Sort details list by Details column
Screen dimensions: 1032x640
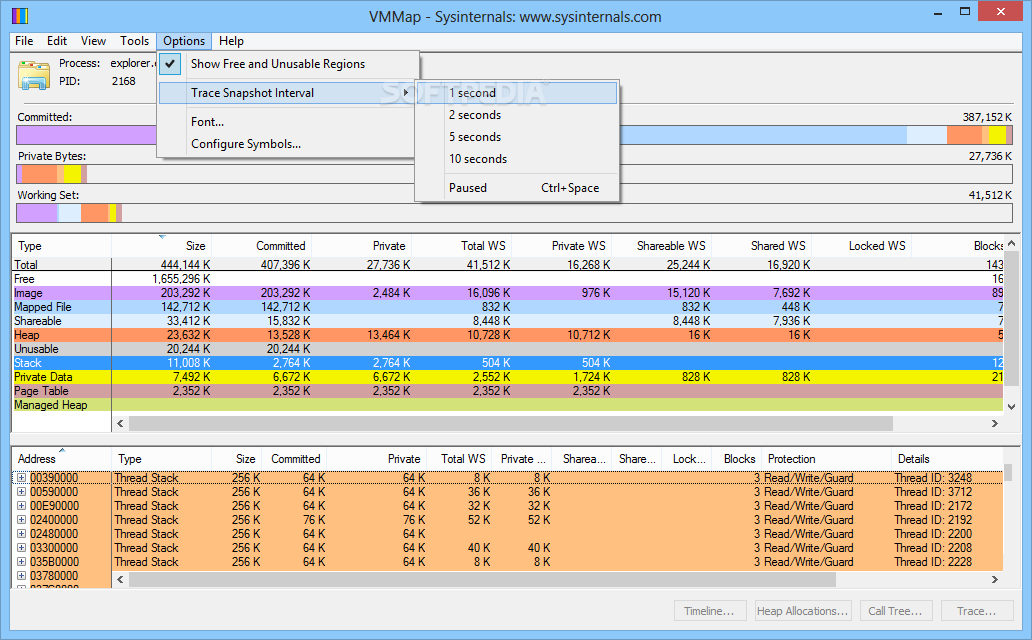point(947,459)
